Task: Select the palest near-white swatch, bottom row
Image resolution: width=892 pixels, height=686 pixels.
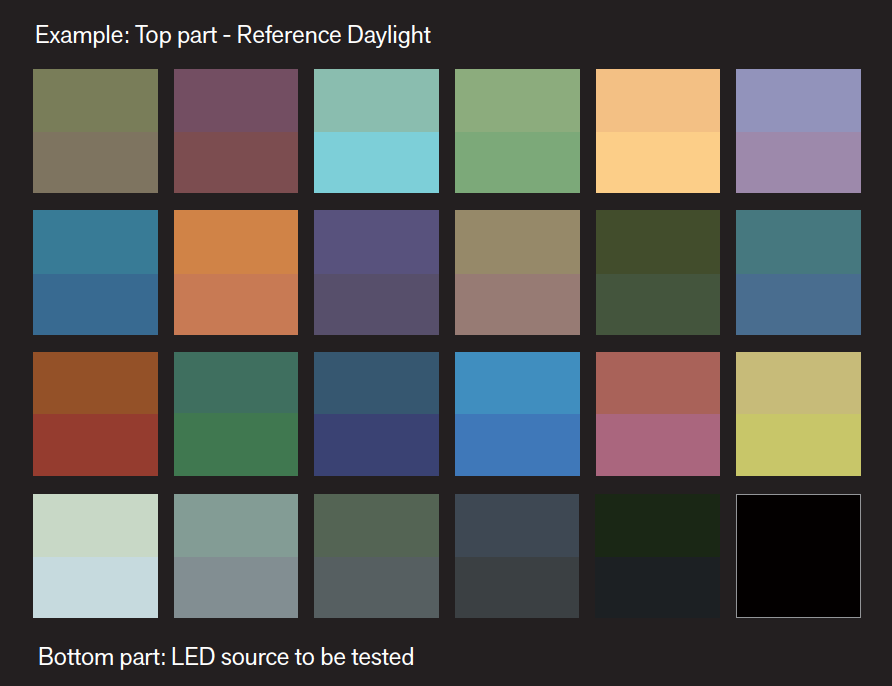Action: 95,556
